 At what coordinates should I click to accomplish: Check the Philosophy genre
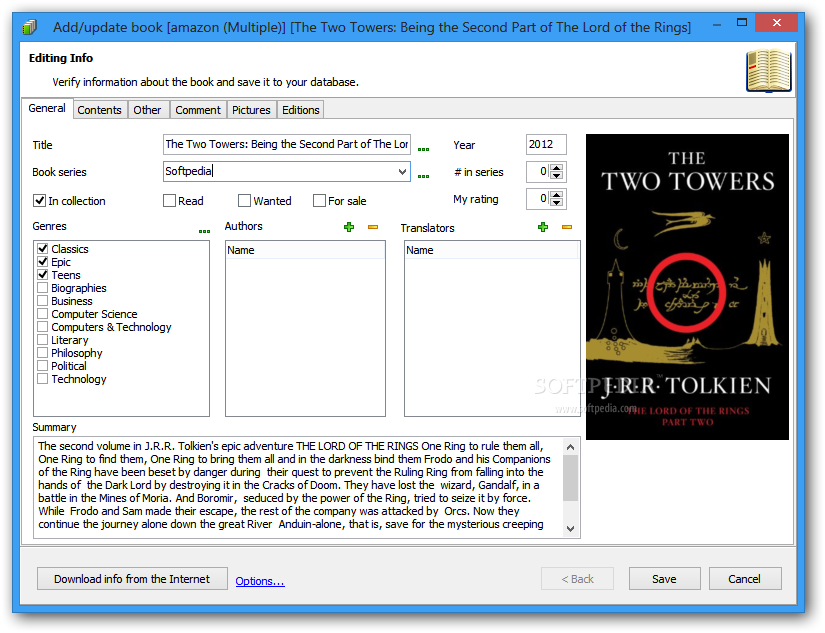click(43, 353)
